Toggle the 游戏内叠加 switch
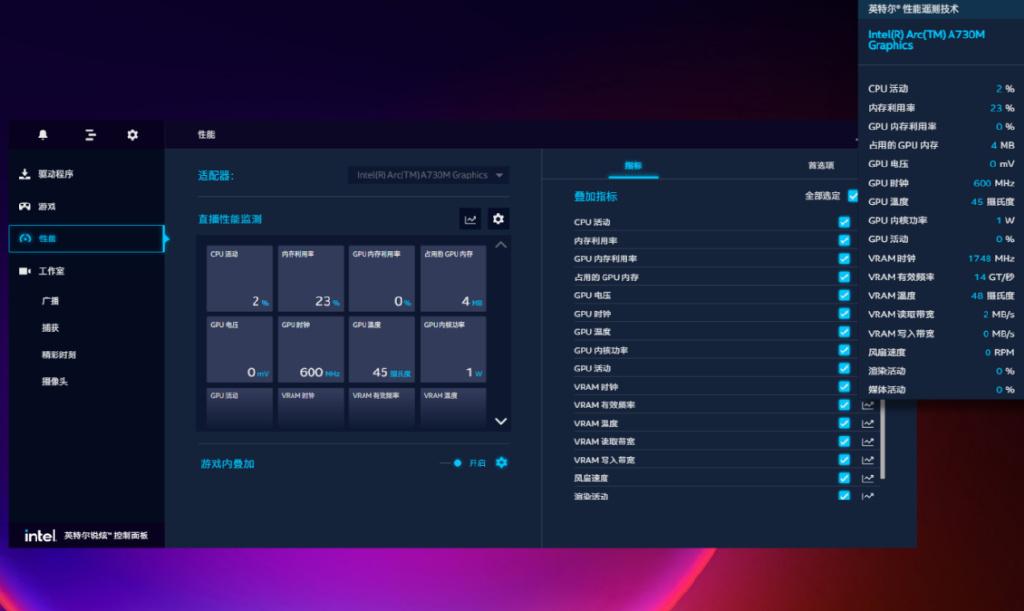This screenshot has height=611, width=1024. [x=454, y=463]
